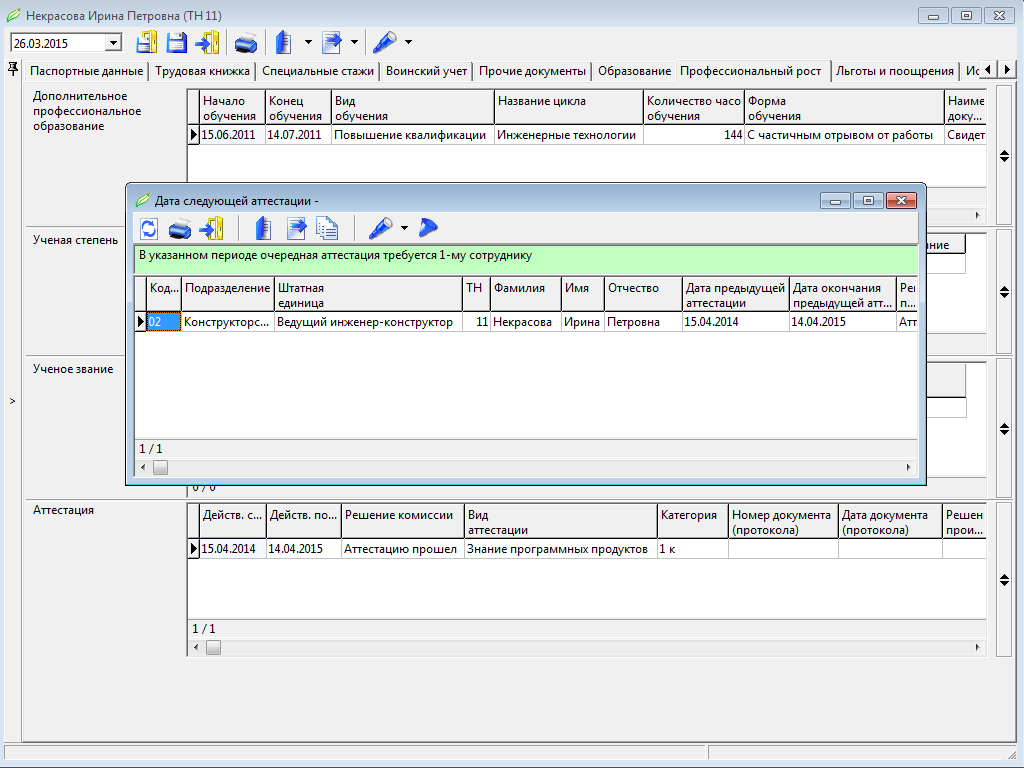This screenshot has height=768, width=1024.
Task: Click exit door icon in main toolbar
Action: (208, 42)
